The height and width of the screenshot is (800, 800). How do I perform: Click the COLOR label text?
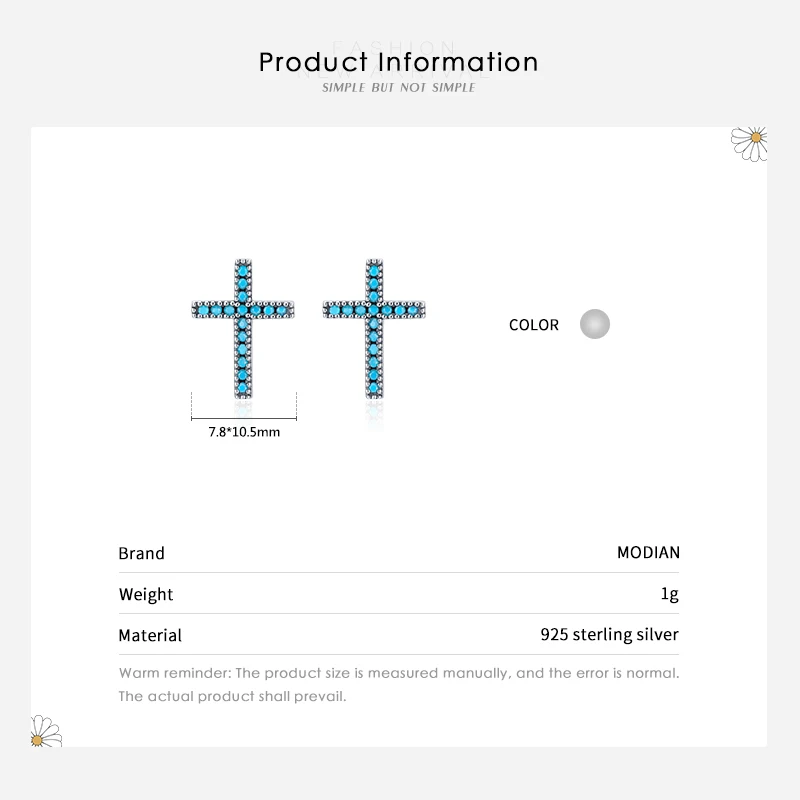tap(533, 325)
